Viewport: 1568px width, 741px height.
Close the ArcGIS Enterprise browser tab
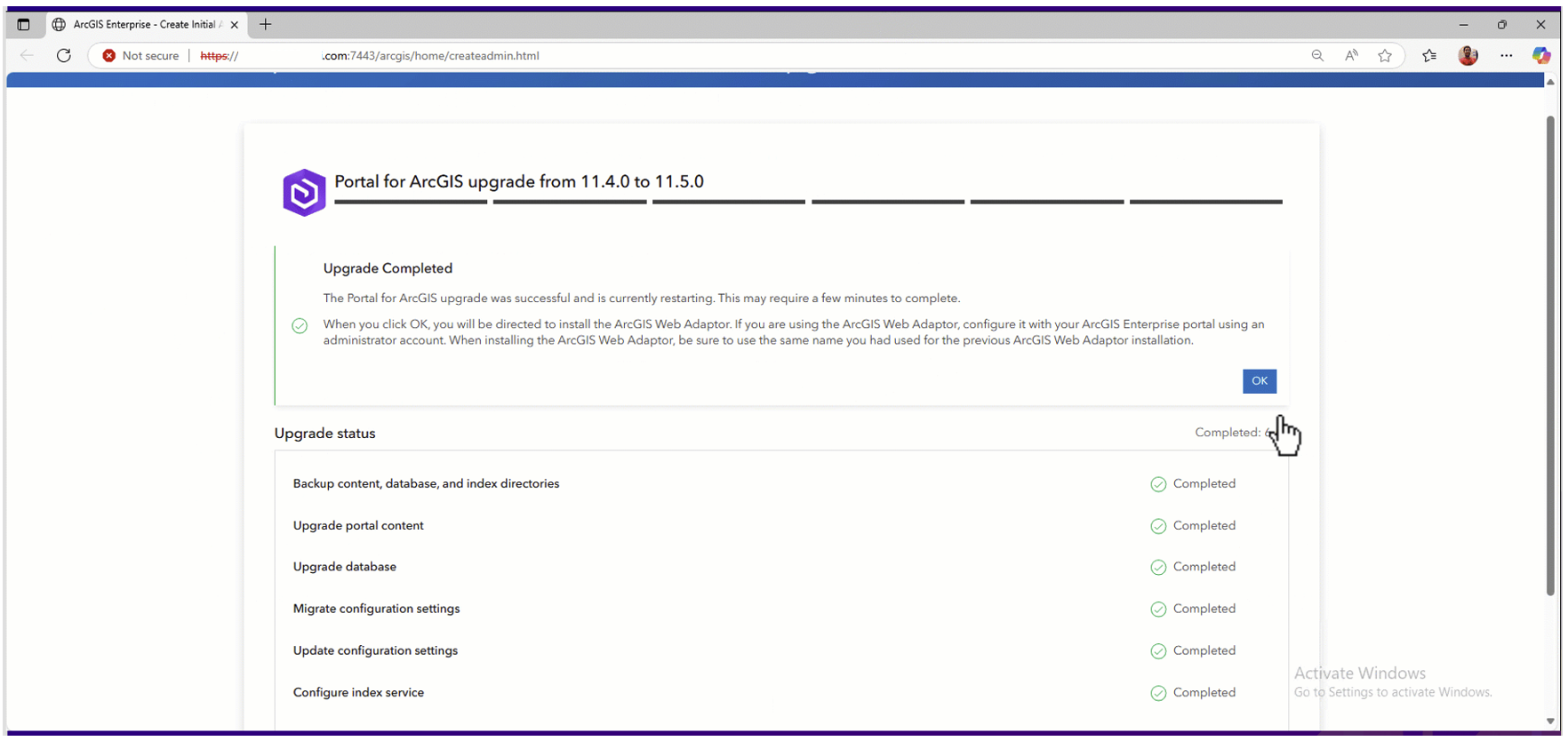click(x=235, y=25)
